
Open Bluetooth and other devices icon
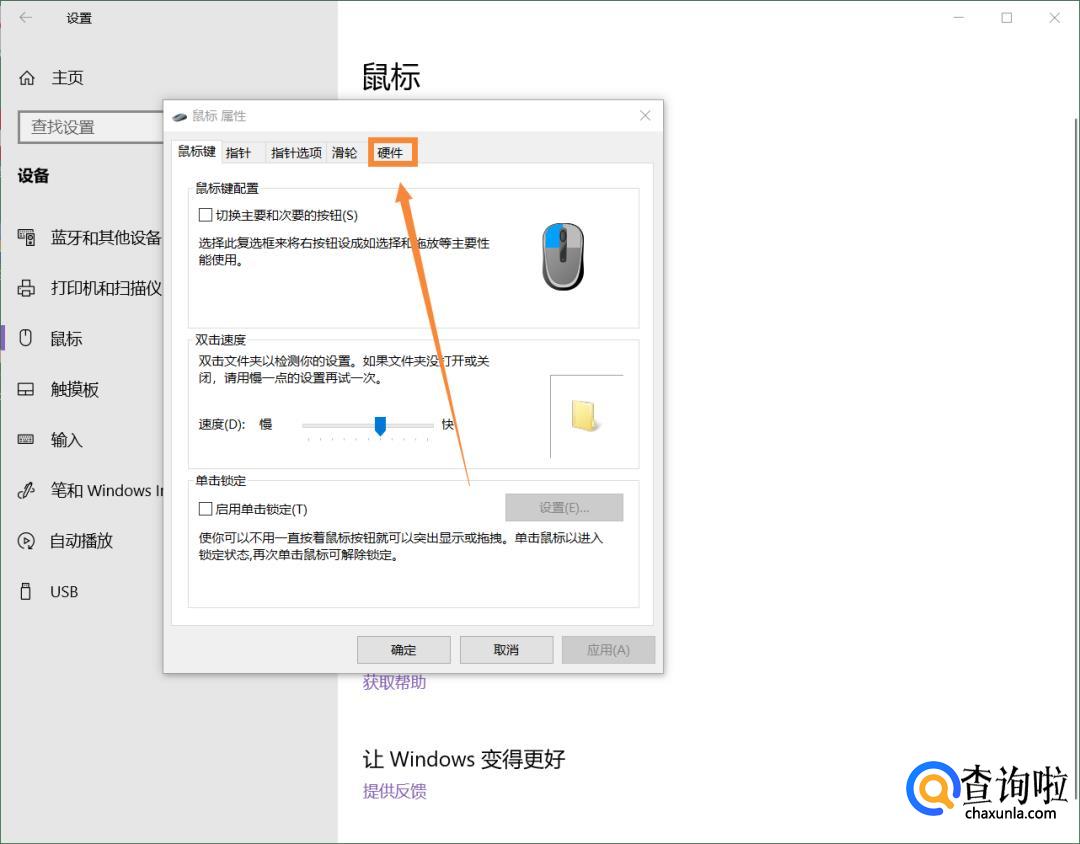click(x=27, y=237)
